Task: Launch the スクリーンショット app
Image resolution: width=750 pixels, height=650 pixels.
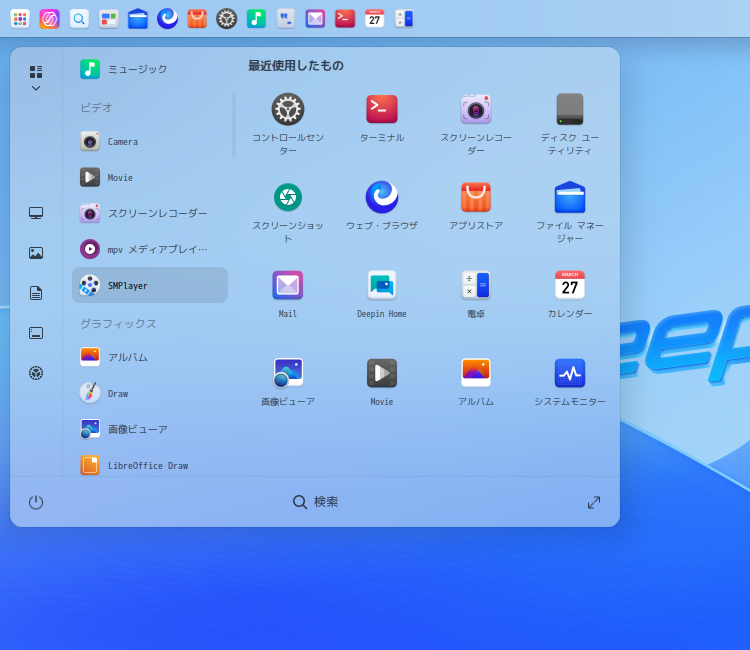Action: click(288, 198)
